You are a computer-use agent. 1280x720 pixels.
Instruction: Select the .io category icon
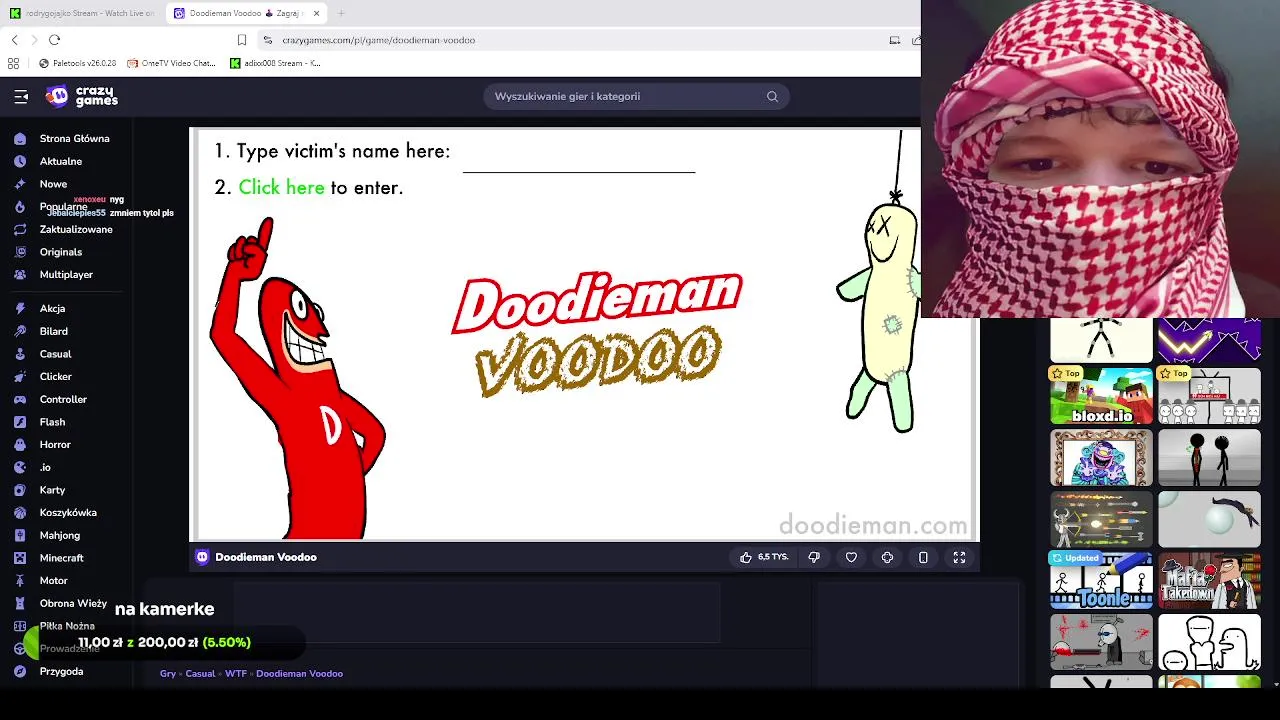(x=20, y=467)
